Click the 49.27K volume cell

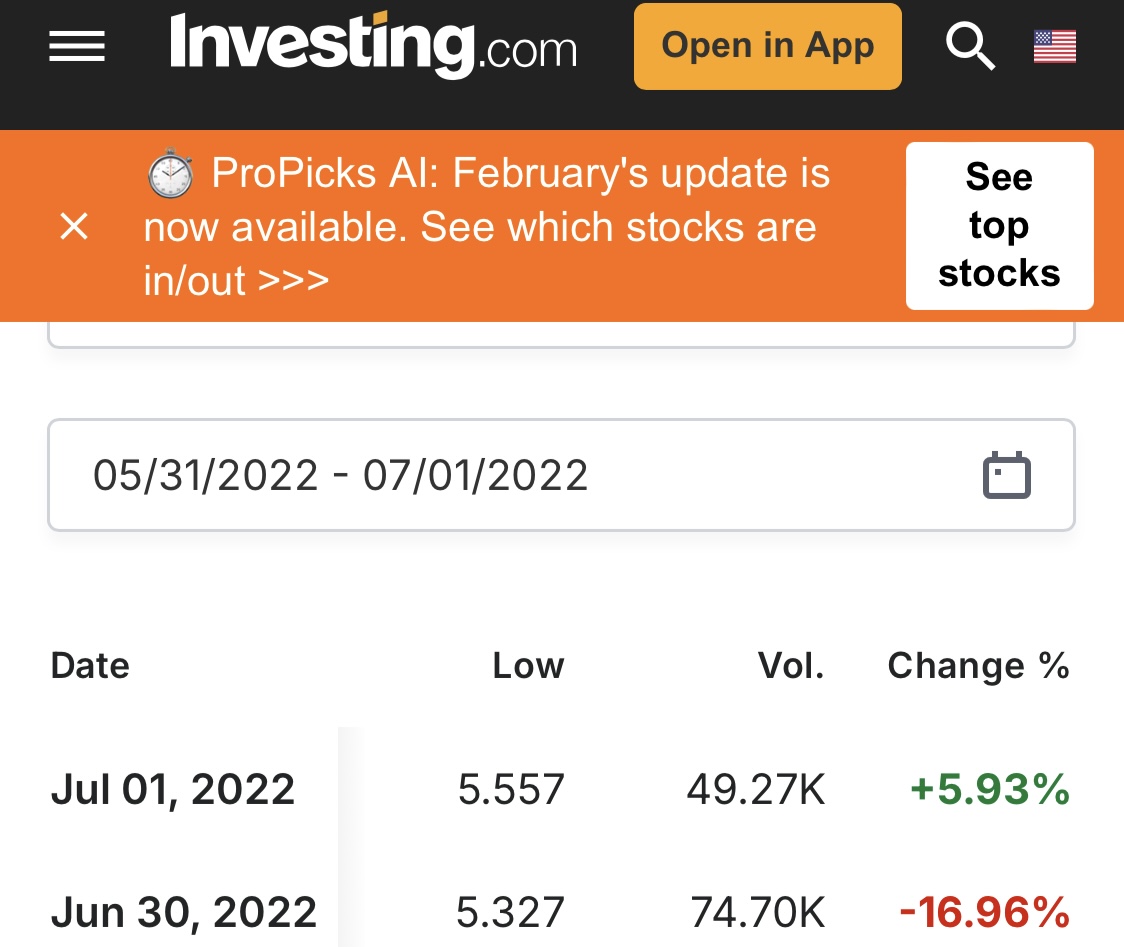coord(756,791)
